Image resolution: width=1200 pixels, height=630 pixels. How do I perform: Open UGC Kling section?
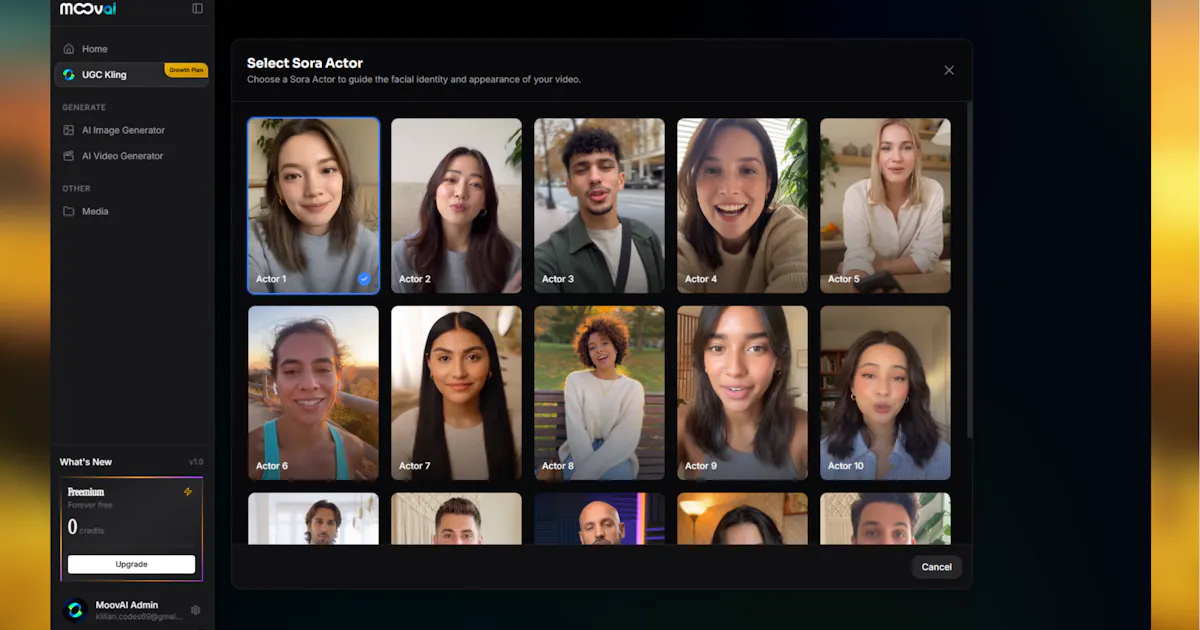click(132, 75)
